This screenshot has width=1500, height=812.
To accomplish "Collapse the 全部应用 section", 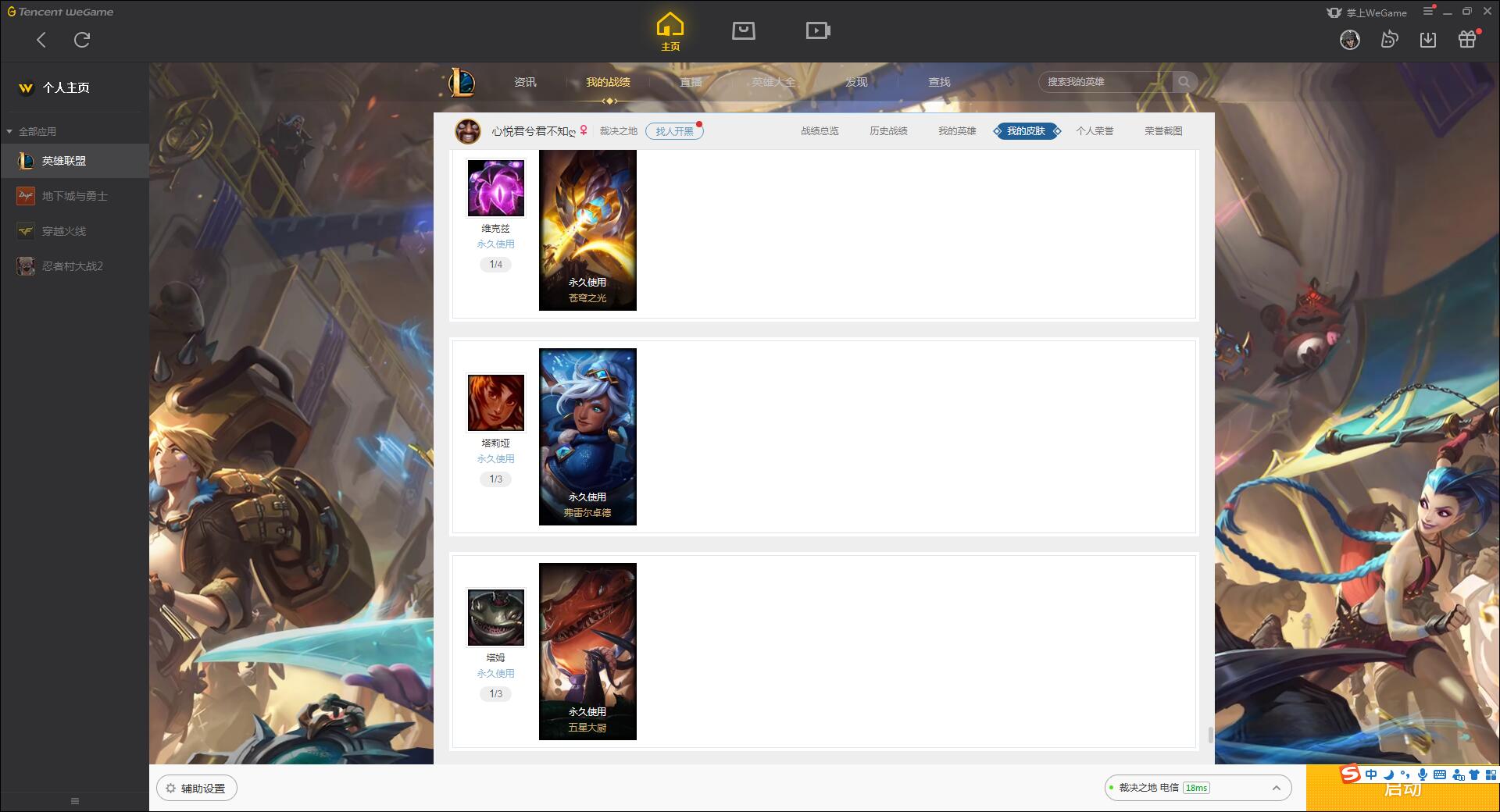I will (x=9, y=132).
